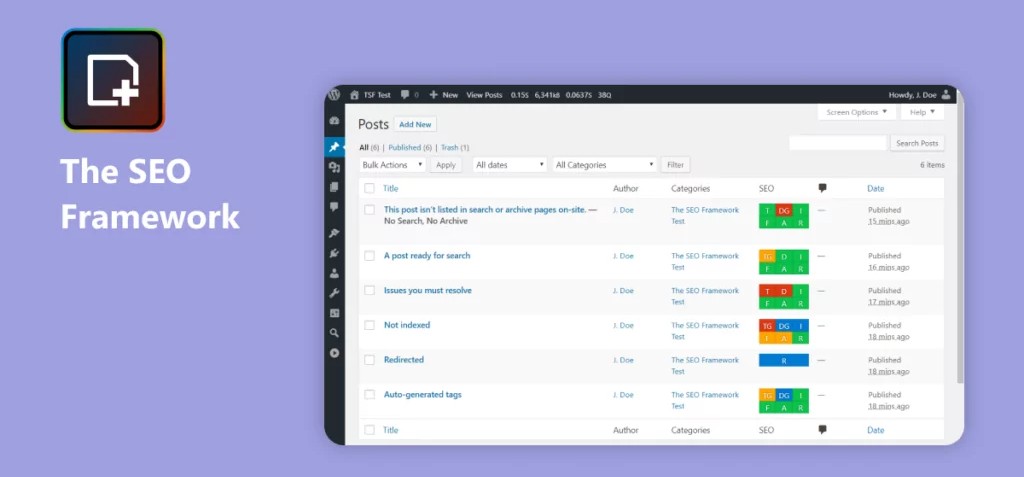
Task: Toggle select-all checkbox in table footer
Action: tap(370, 430)
